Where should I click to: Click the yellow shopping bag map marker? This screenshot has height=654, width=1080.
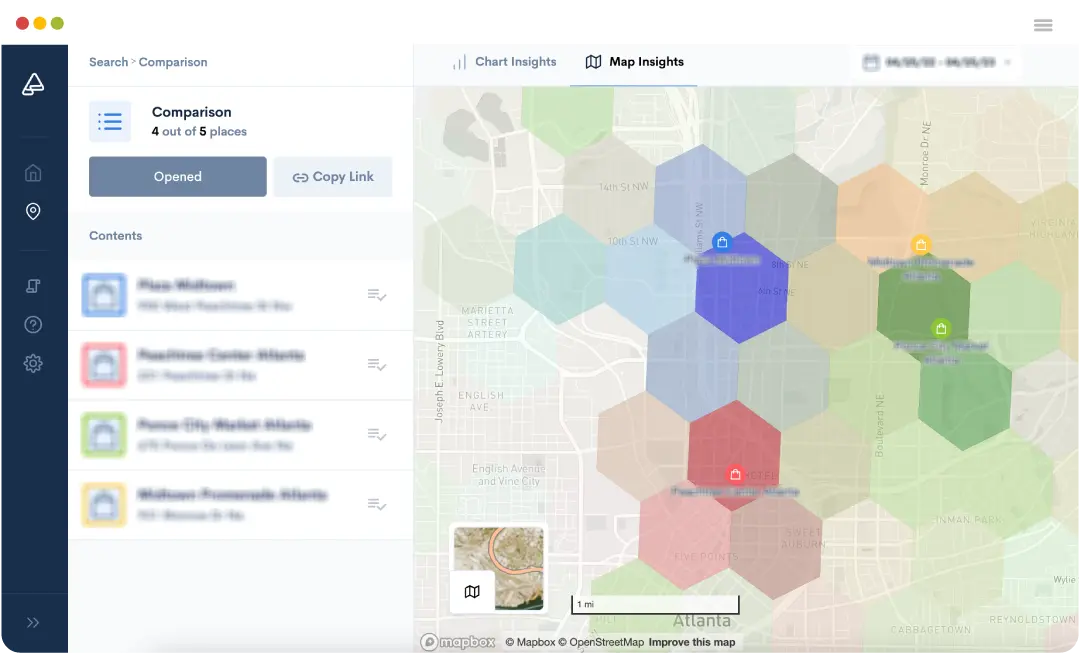point(921,244)
